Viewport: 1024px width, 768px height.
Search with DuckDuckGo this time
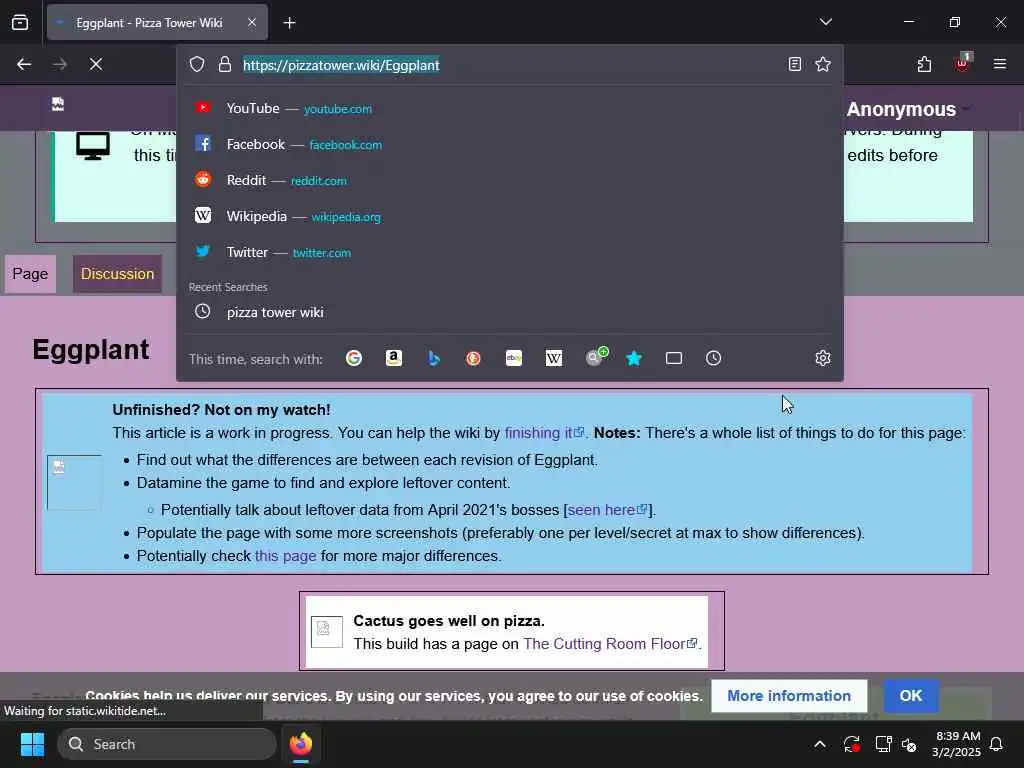(x=473, y=358)
